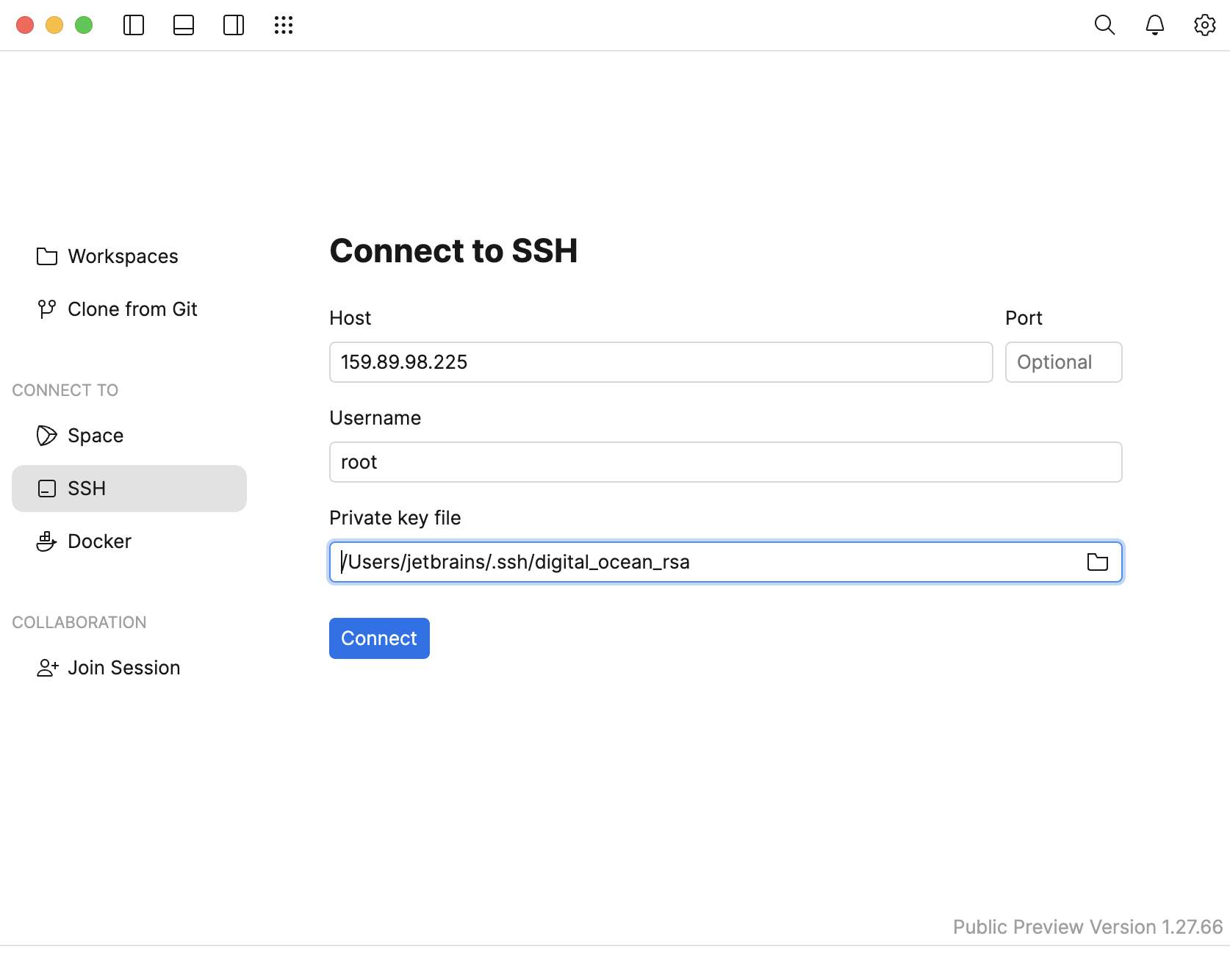
Task: Click the optional Port field
Action: pos(1063,361)
